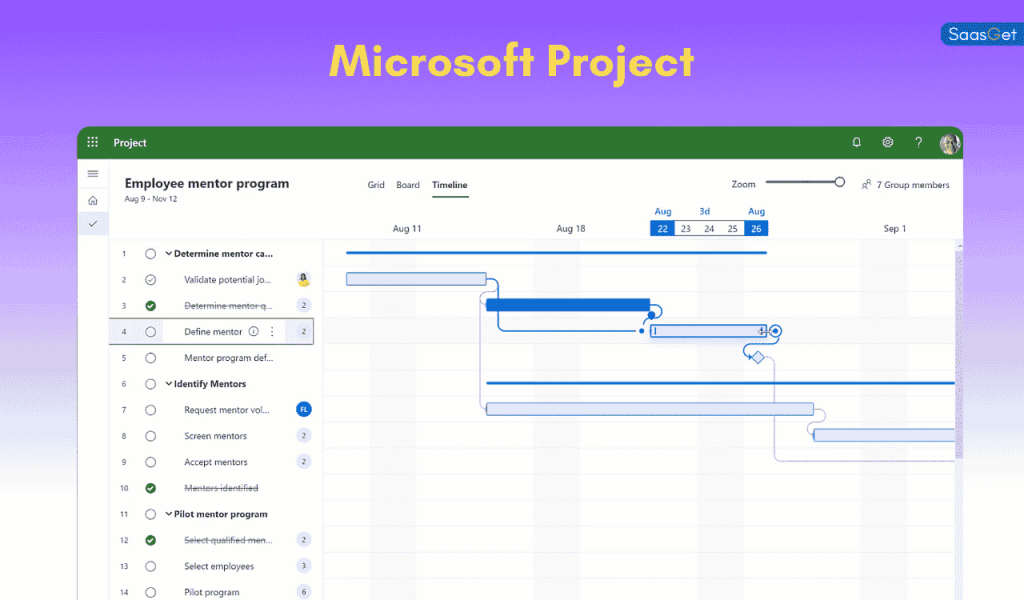Open 7 Group members people icon

pos(866,185)
